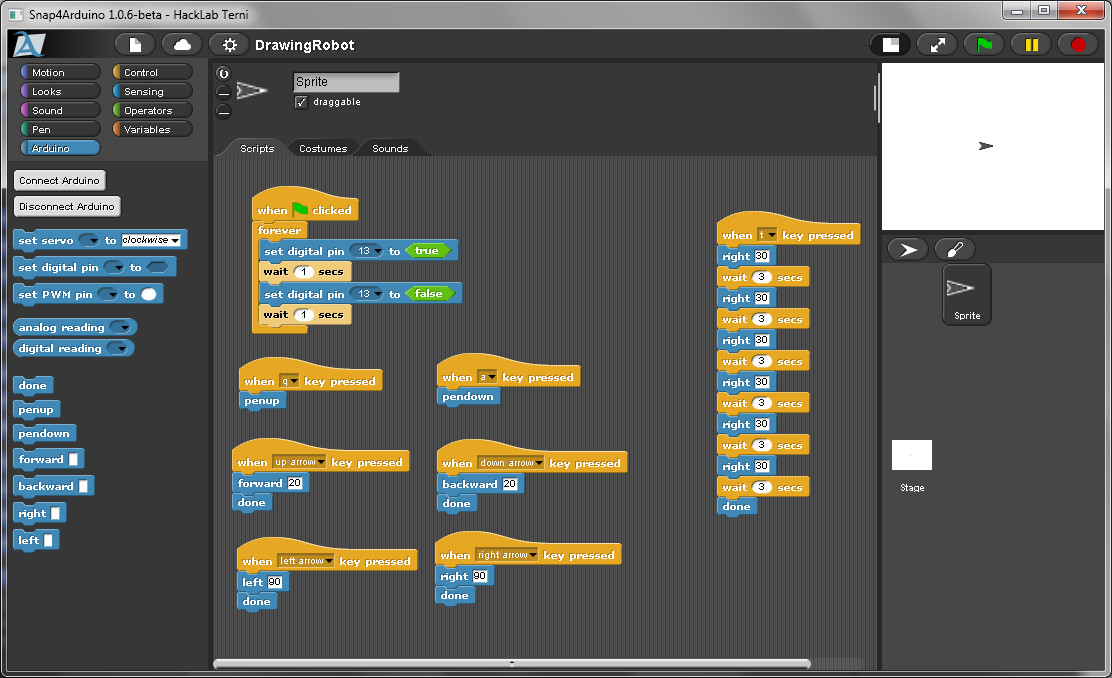Screen dimensions: 1112x678
Task: Toggle the stage size icon
Action: [x=889, y=45]
